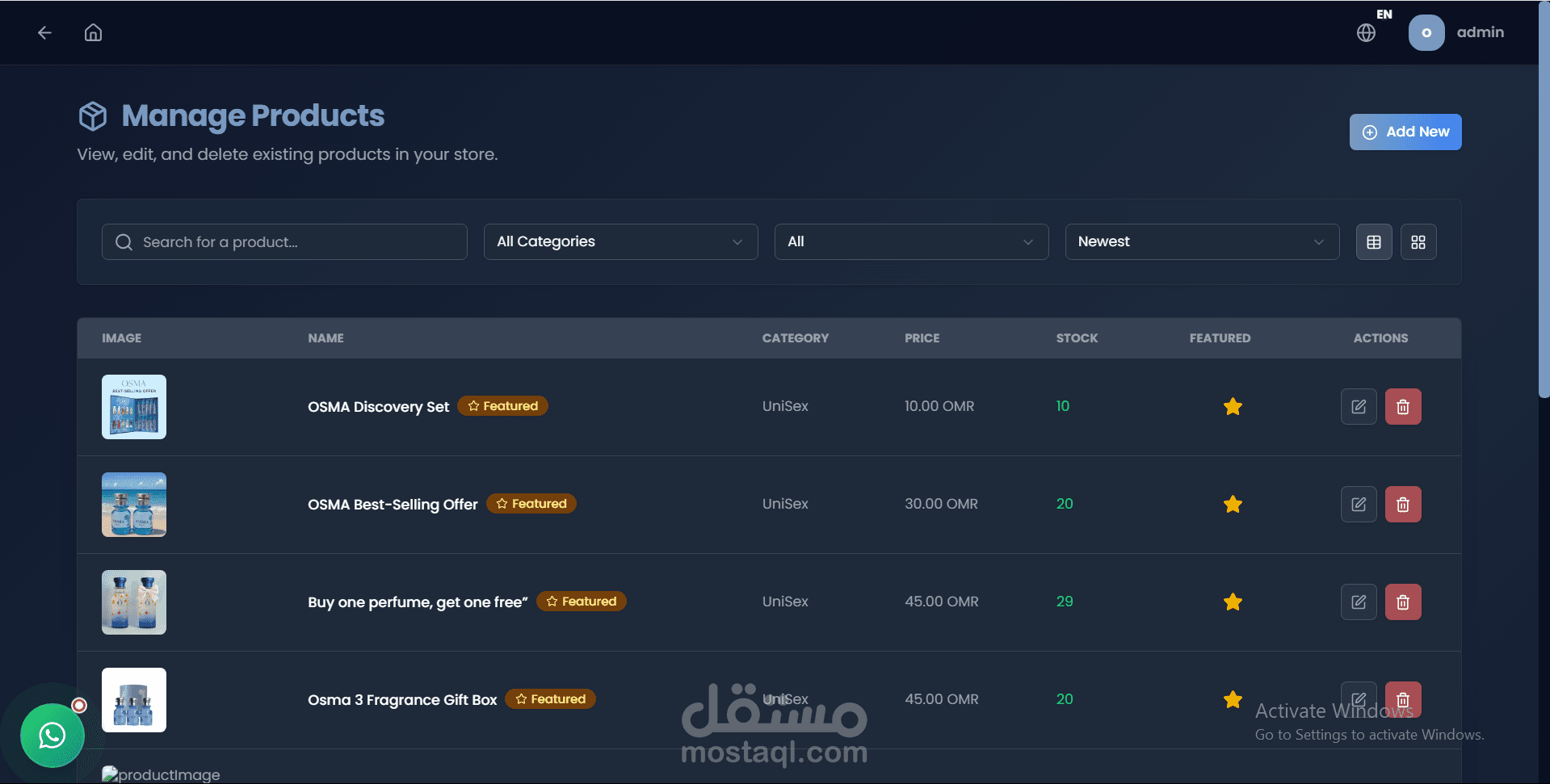Click the page's vertical scrollbar

[1544, 200]
